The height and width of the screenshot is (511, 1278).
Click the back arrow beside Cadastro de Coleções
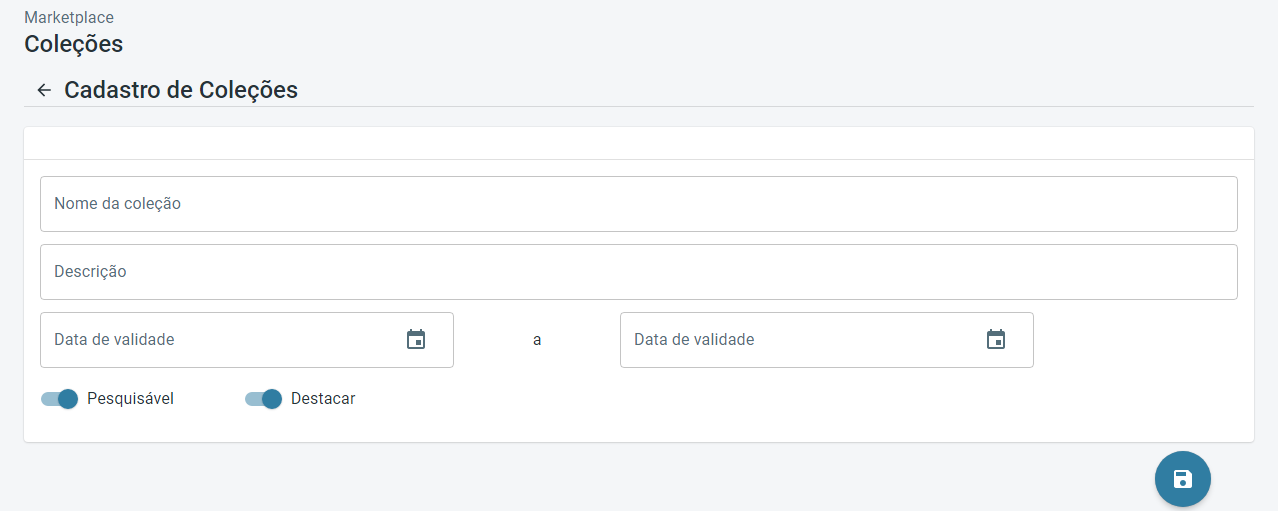(x=44, y=90)
